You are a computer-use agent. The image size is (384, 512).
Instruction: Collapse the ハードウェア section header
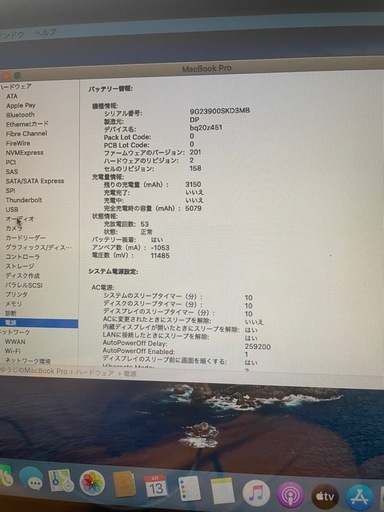click(16, 87)
